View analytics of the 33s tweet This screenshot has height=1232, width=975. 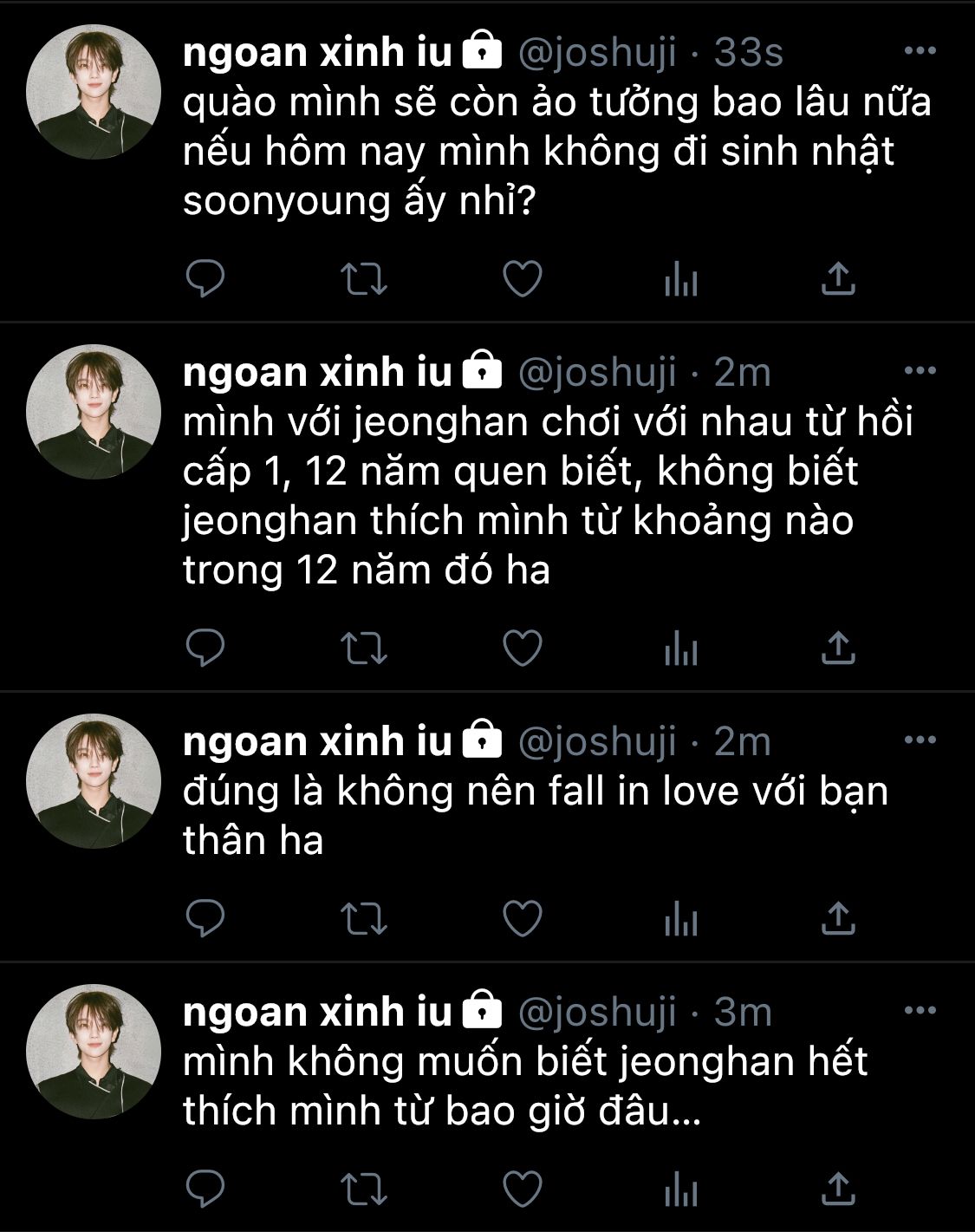tap(680, 279)
